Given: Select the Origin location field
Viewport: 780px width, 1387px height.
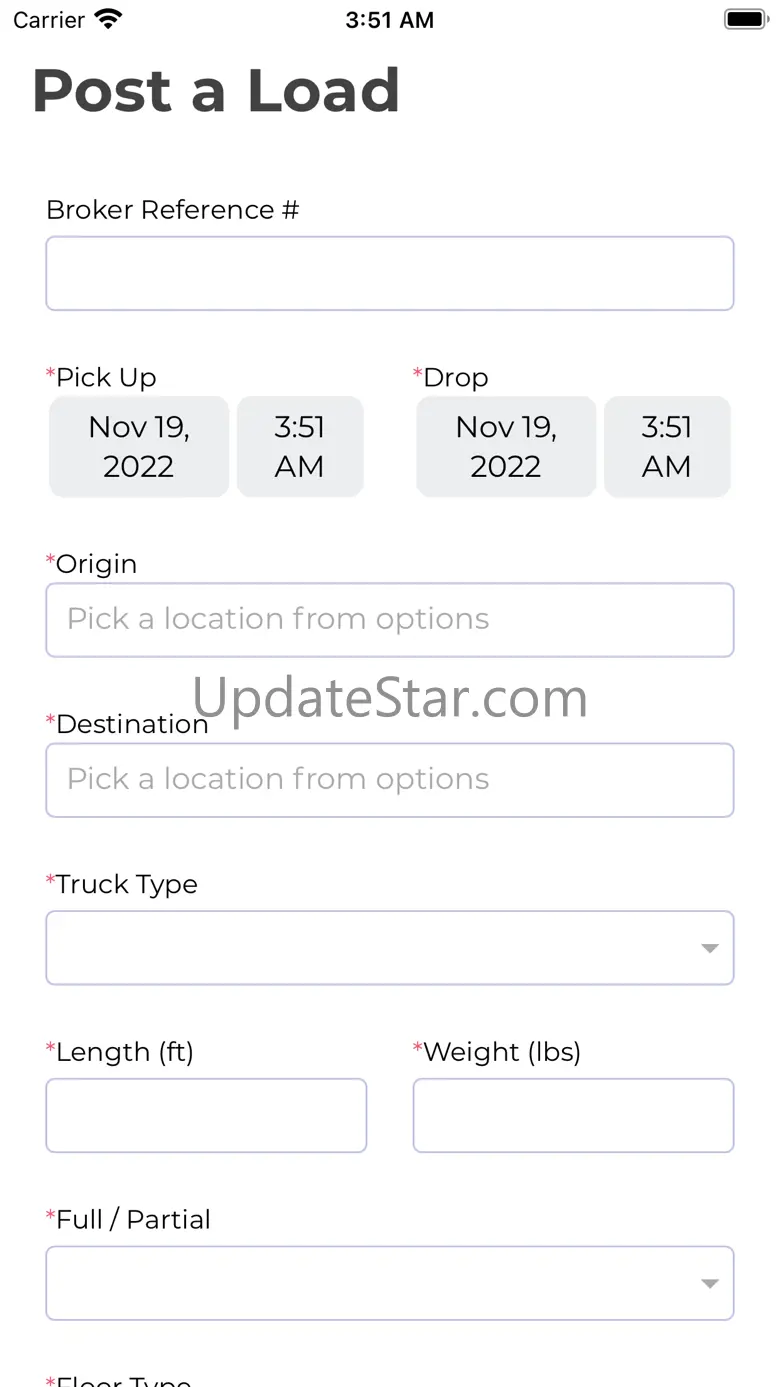Looking at the screenshot, I should point(390,620).
